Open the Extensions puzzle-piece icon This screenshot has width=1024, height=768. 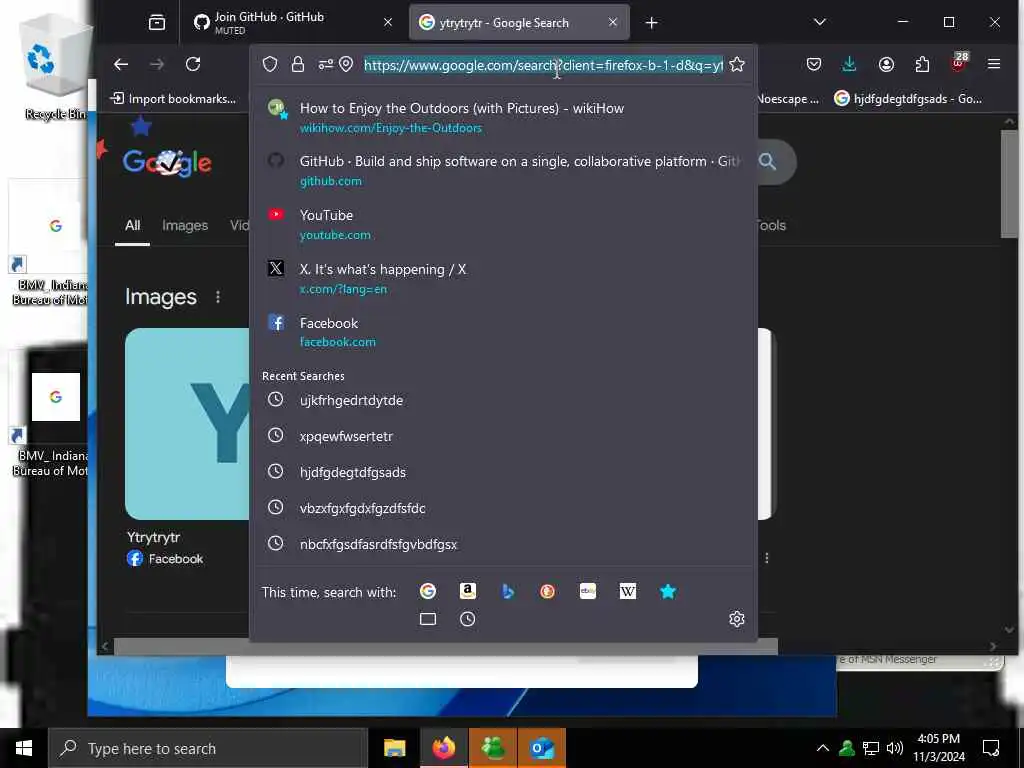coord(922,64)
